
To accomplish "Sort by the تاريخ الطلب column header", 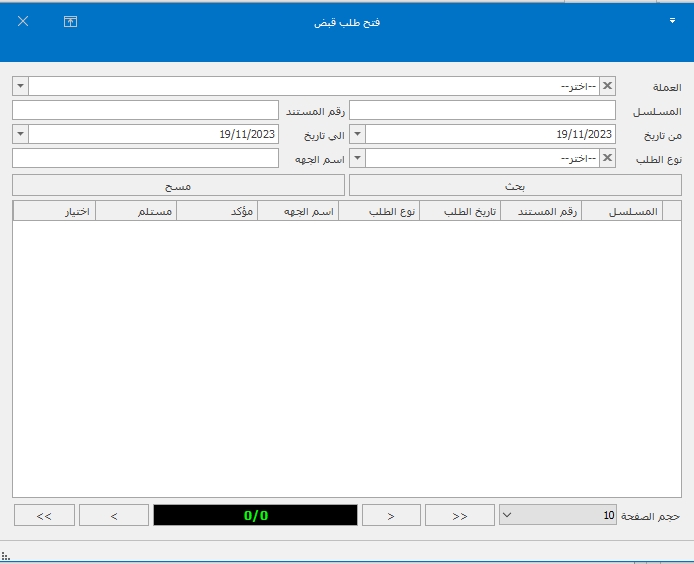I will 460,211.
